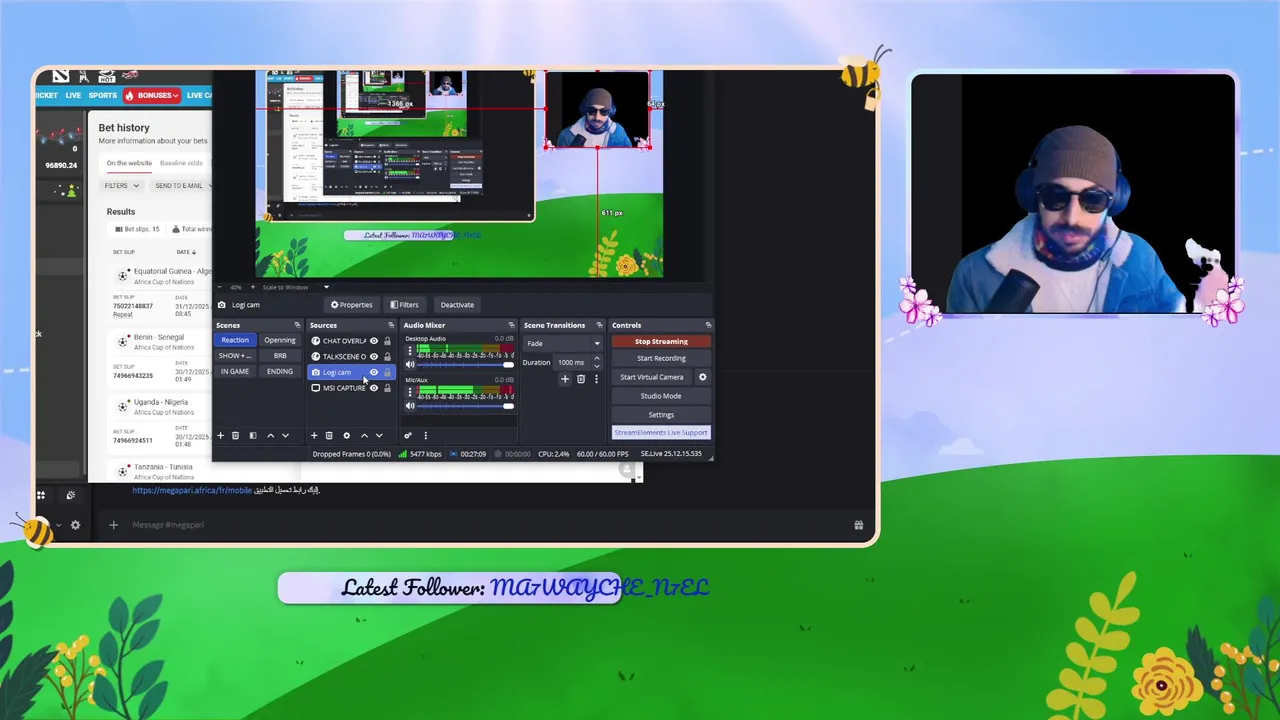Switch to the IN GAME scene
The image size is (1280, 720).
click(235, 372)
